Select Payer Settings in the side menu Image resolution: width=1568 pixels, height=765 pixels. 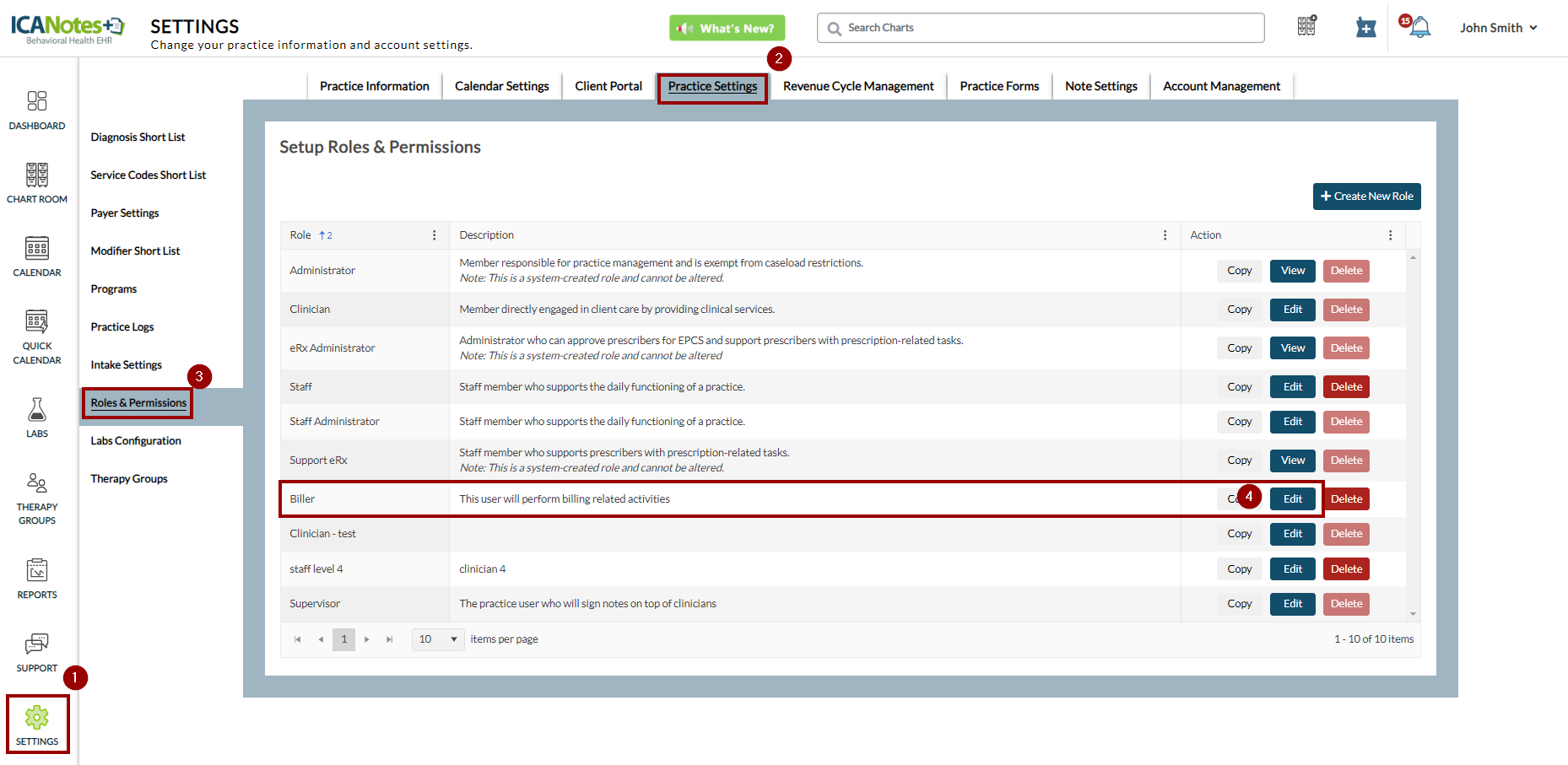[125, 213]
